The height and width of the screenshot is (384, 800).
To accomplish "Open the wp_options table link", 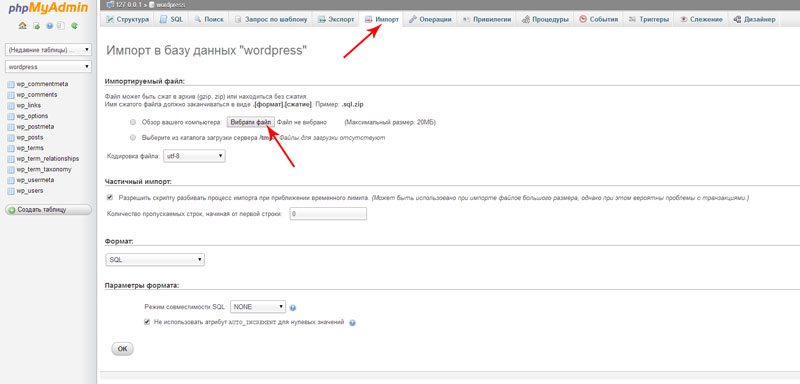I will 32,116.
